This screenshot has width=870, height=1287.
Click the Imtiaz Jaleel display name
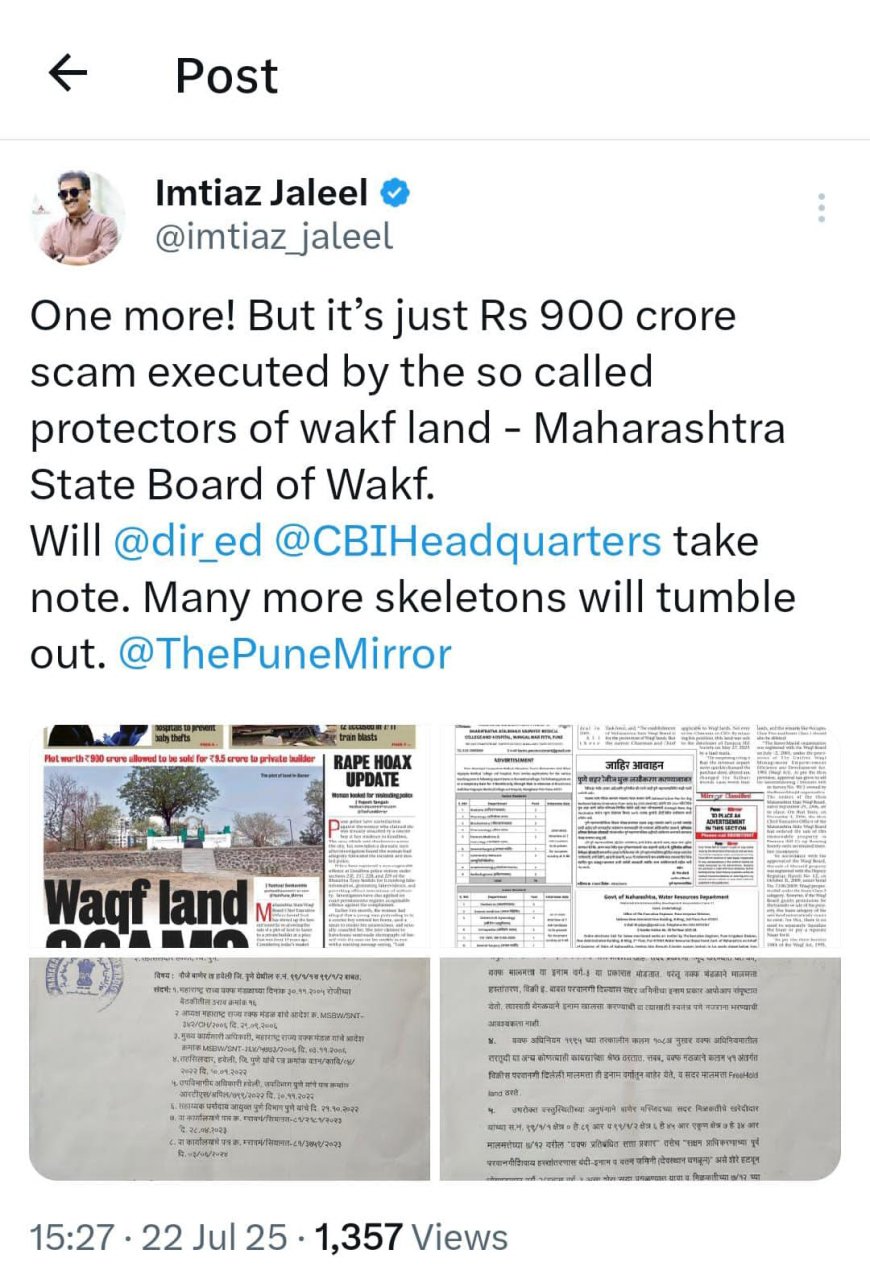262,193
